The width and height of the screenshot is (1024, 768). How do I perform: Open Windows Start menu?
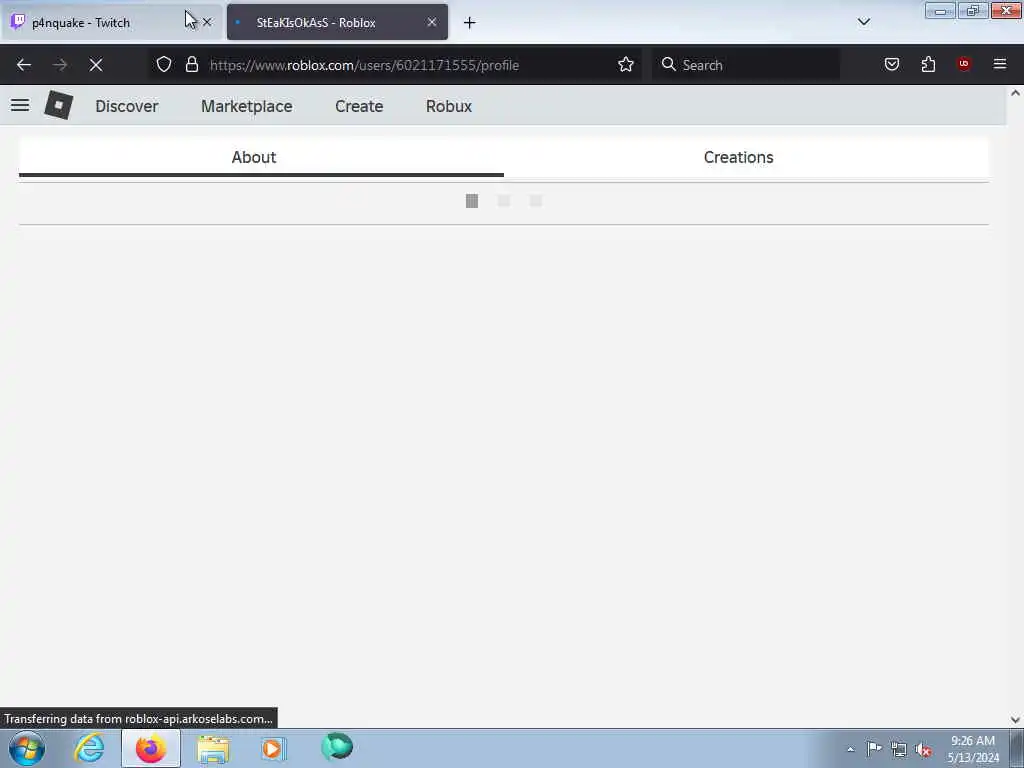[x=27, y=748]
